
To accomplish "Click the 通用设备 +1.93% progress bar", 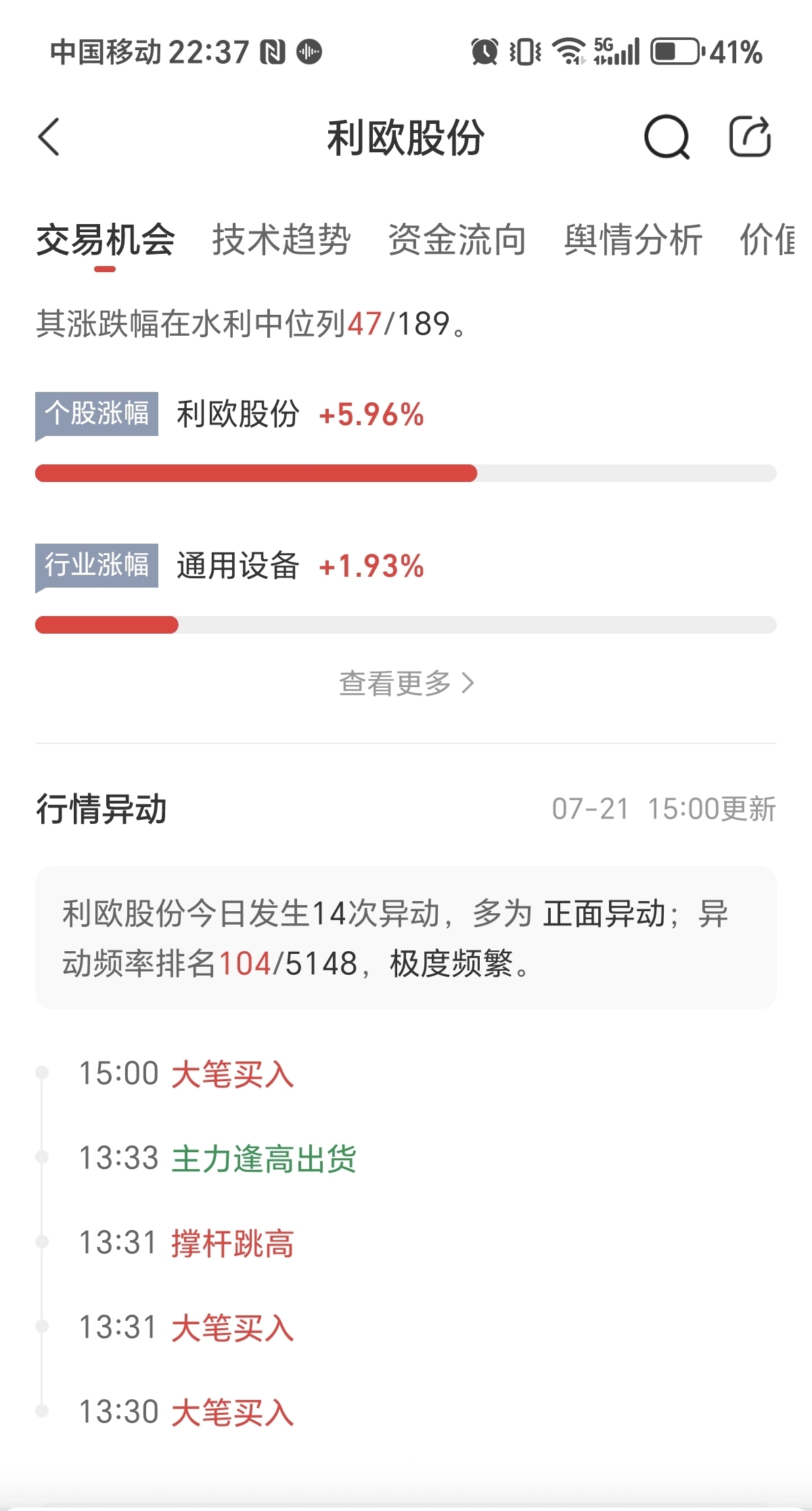I will click(406, 625).
